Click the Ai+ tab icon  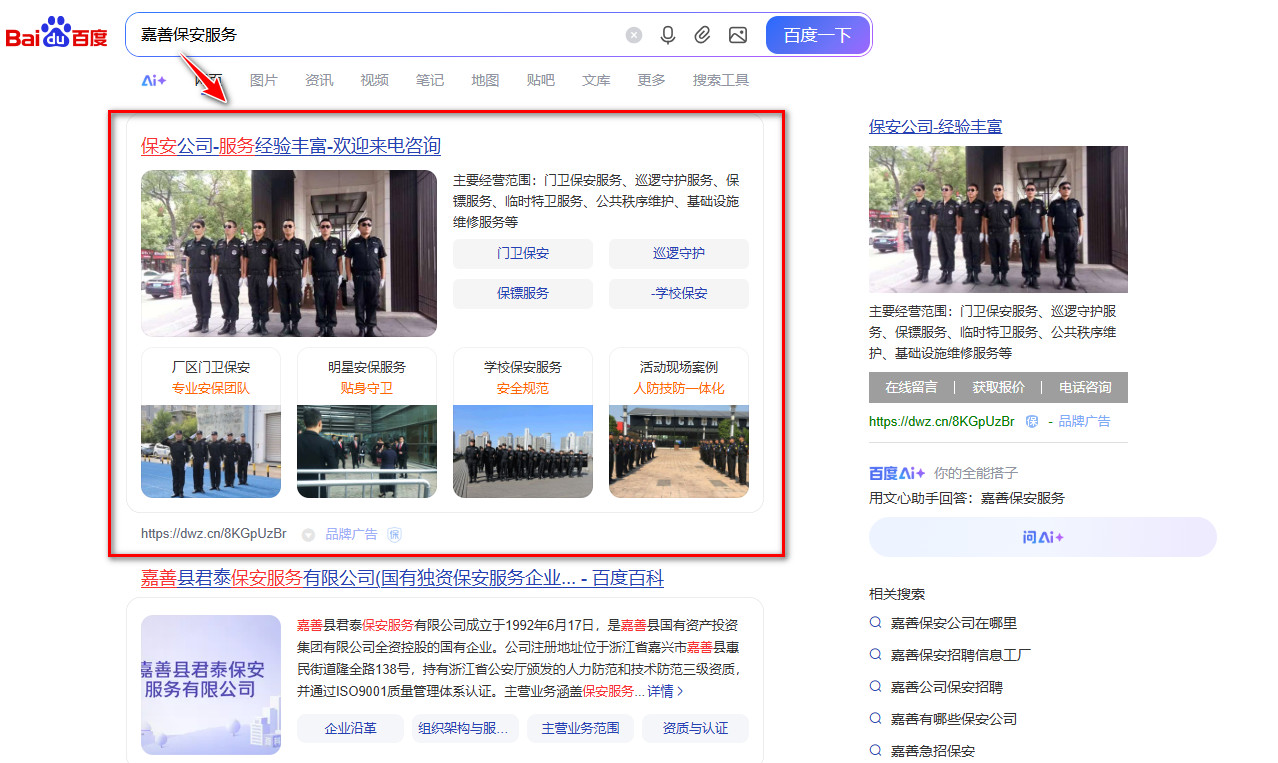pyautogui.click(x=153, y=80)
